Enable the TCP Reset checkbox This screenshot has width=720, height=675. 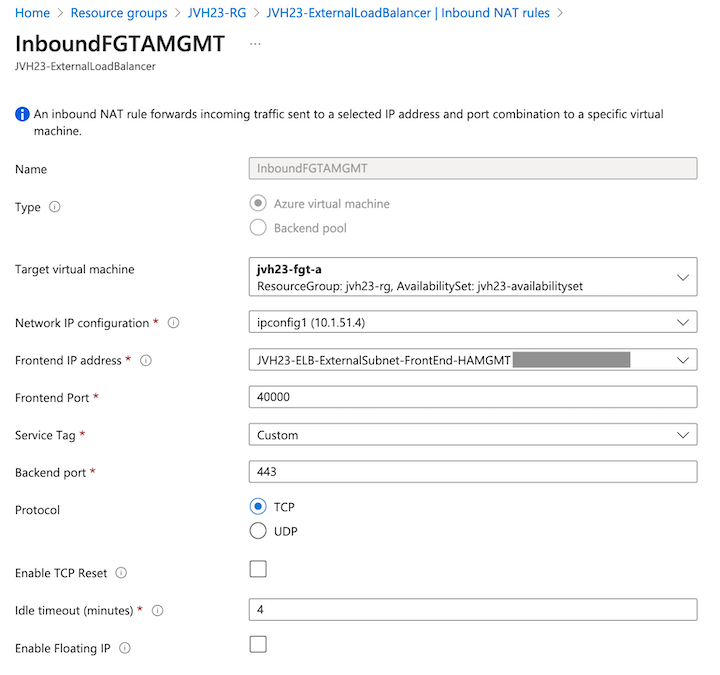[x=258, y=570]
